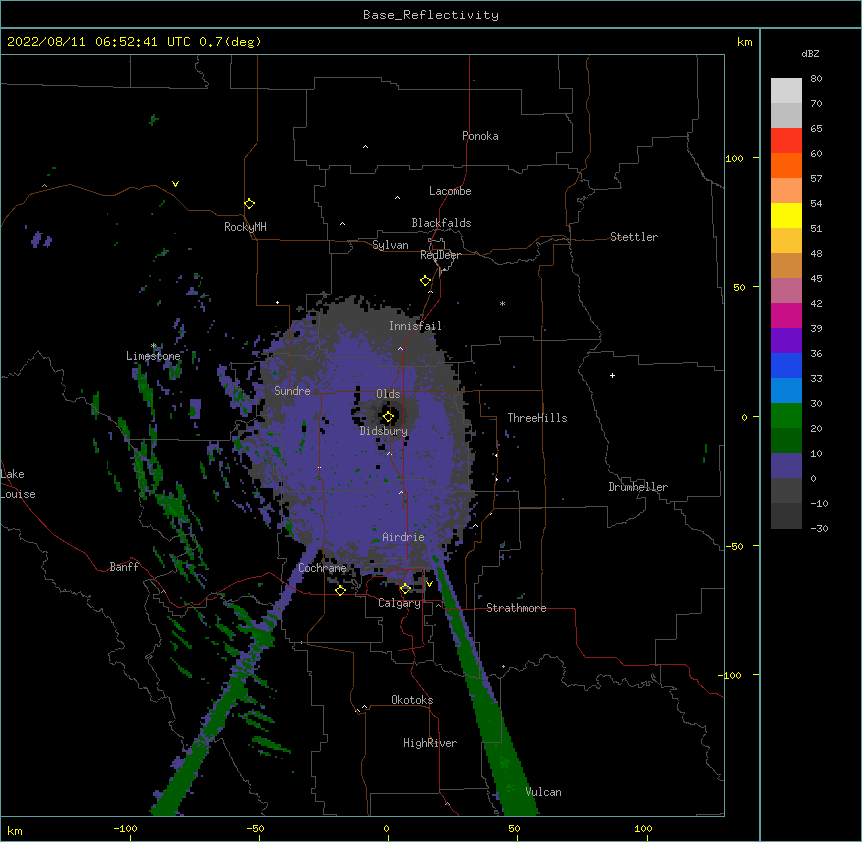This screenshot has height=842, width=862.
Task: Click the Stettler city label
Action: coord(634,237)
